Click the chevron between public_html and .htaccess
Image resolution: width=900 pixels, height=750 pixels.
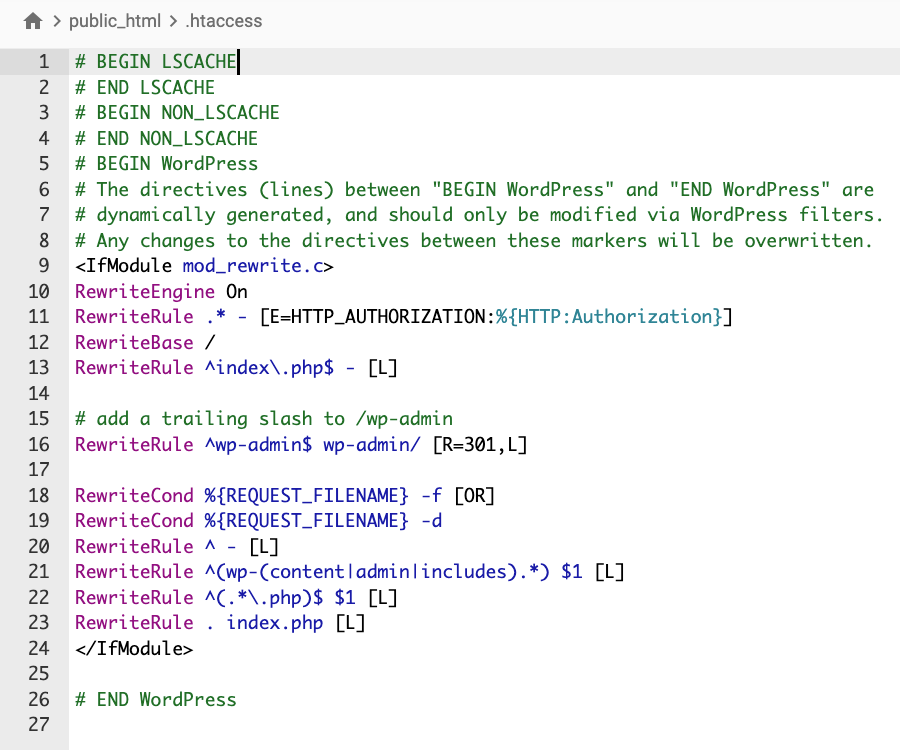(x=172, y=20)
